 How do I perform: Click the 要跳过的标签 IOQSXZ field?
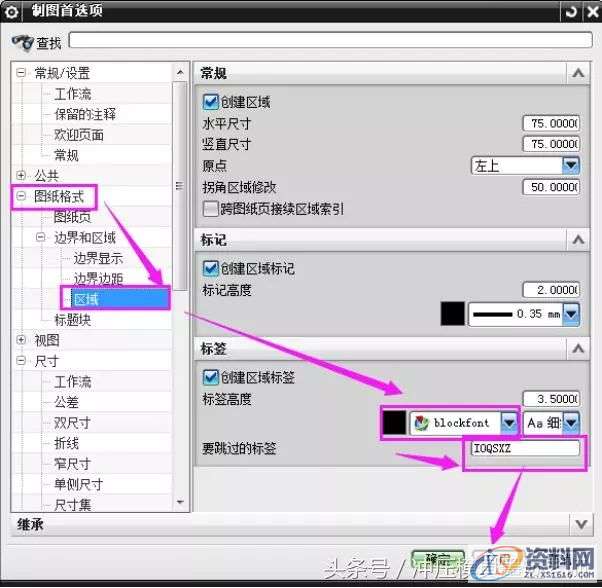click(x=525, y=448)
